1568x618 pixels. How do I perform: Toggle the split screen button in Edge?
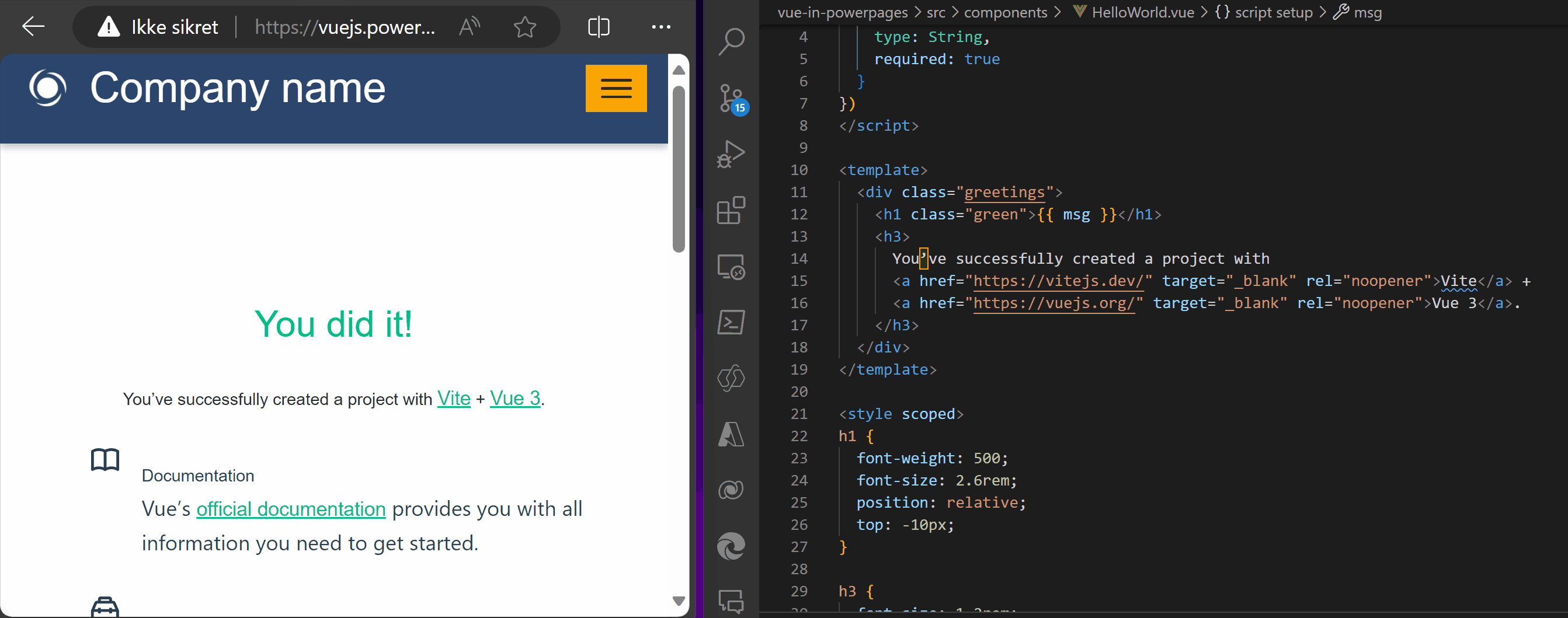(x=599, y=27)
